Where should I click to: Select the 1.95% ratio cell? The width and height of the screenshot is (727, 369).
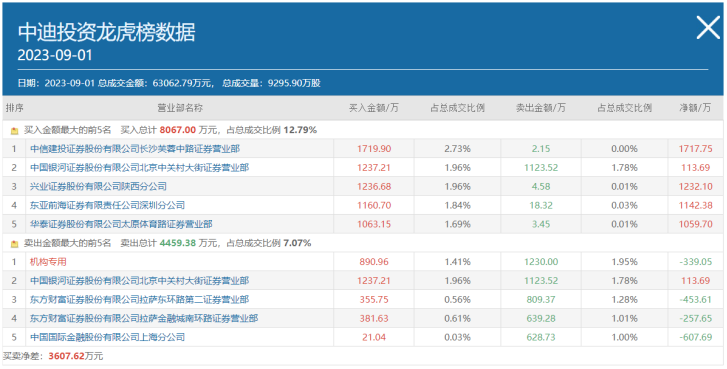(x=625, y=262)
